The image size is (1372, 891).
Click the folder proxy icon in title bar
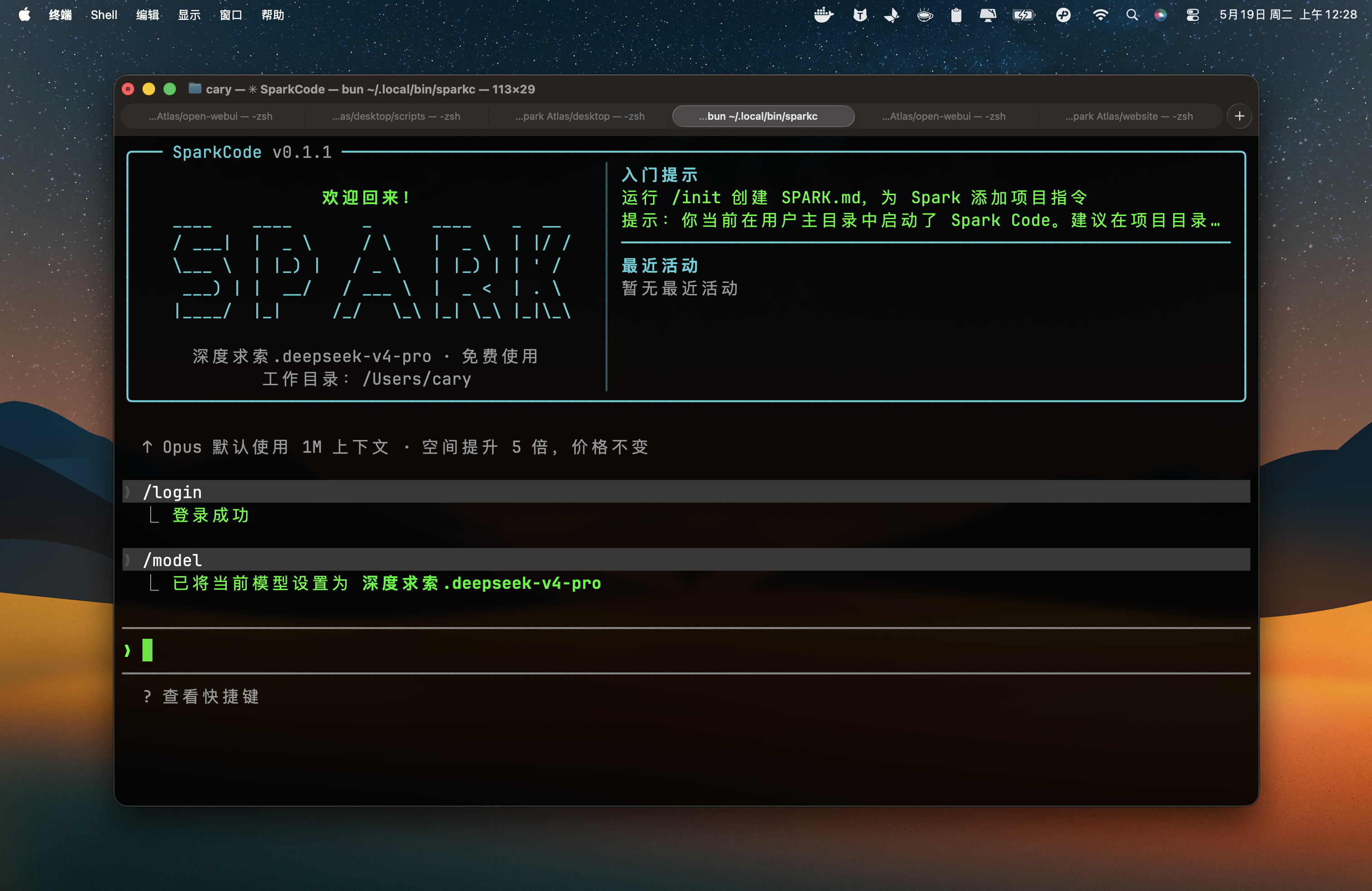195,89
